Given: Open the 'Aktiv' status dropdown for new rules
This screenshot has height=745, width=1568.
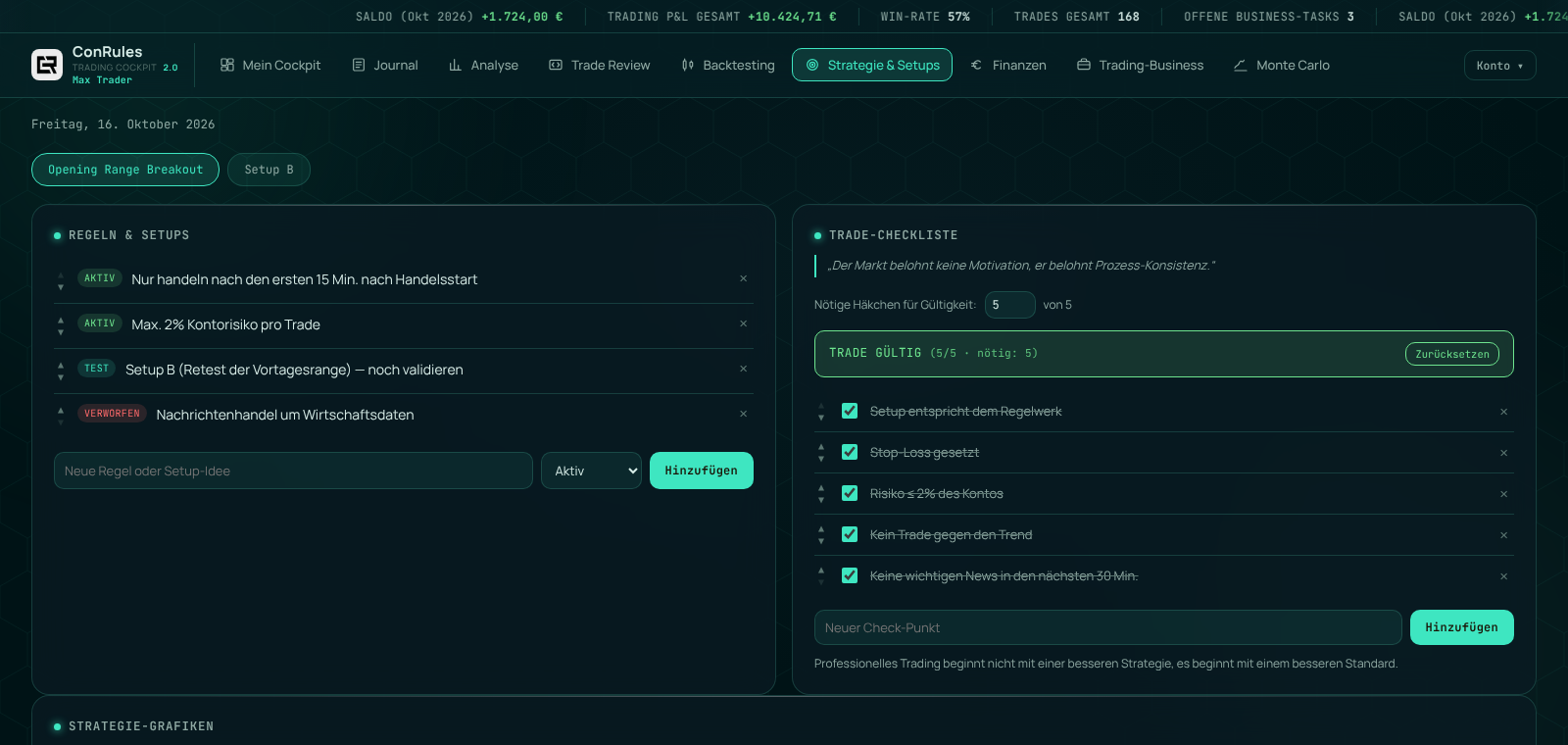Looking at the screenshot, I should click(591, 471).
